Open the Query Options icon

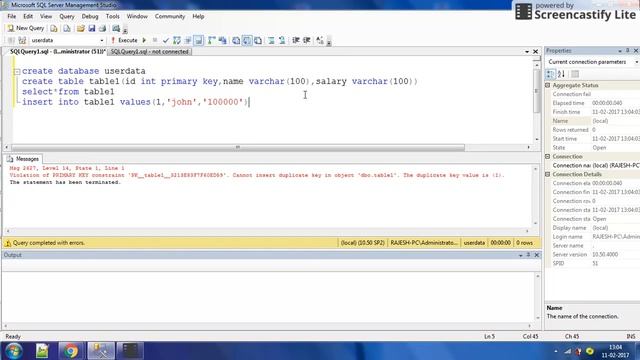(188, 40)
